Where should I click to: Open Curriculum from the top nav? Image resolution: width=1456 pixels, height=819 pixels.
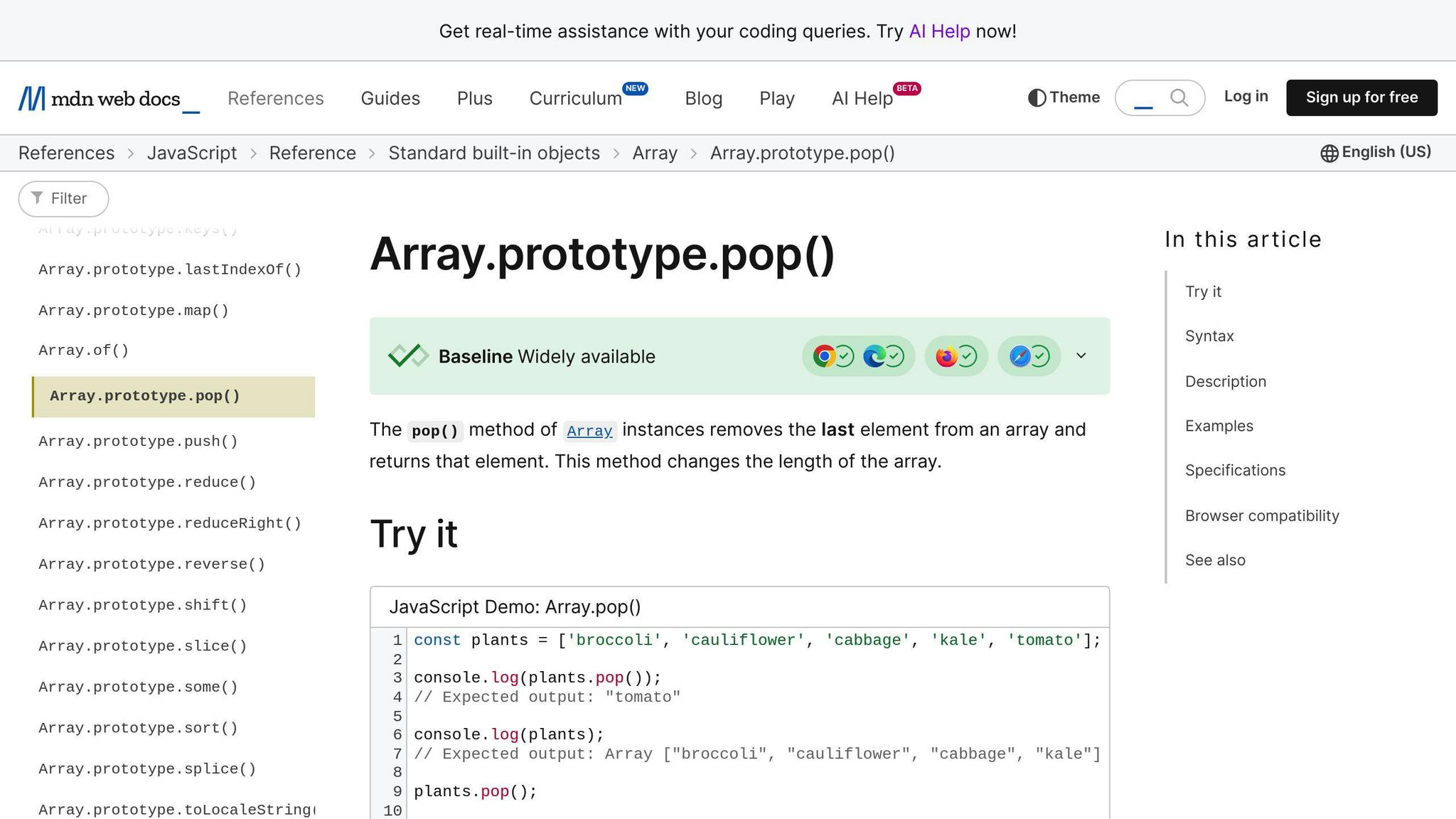point(575,98)
